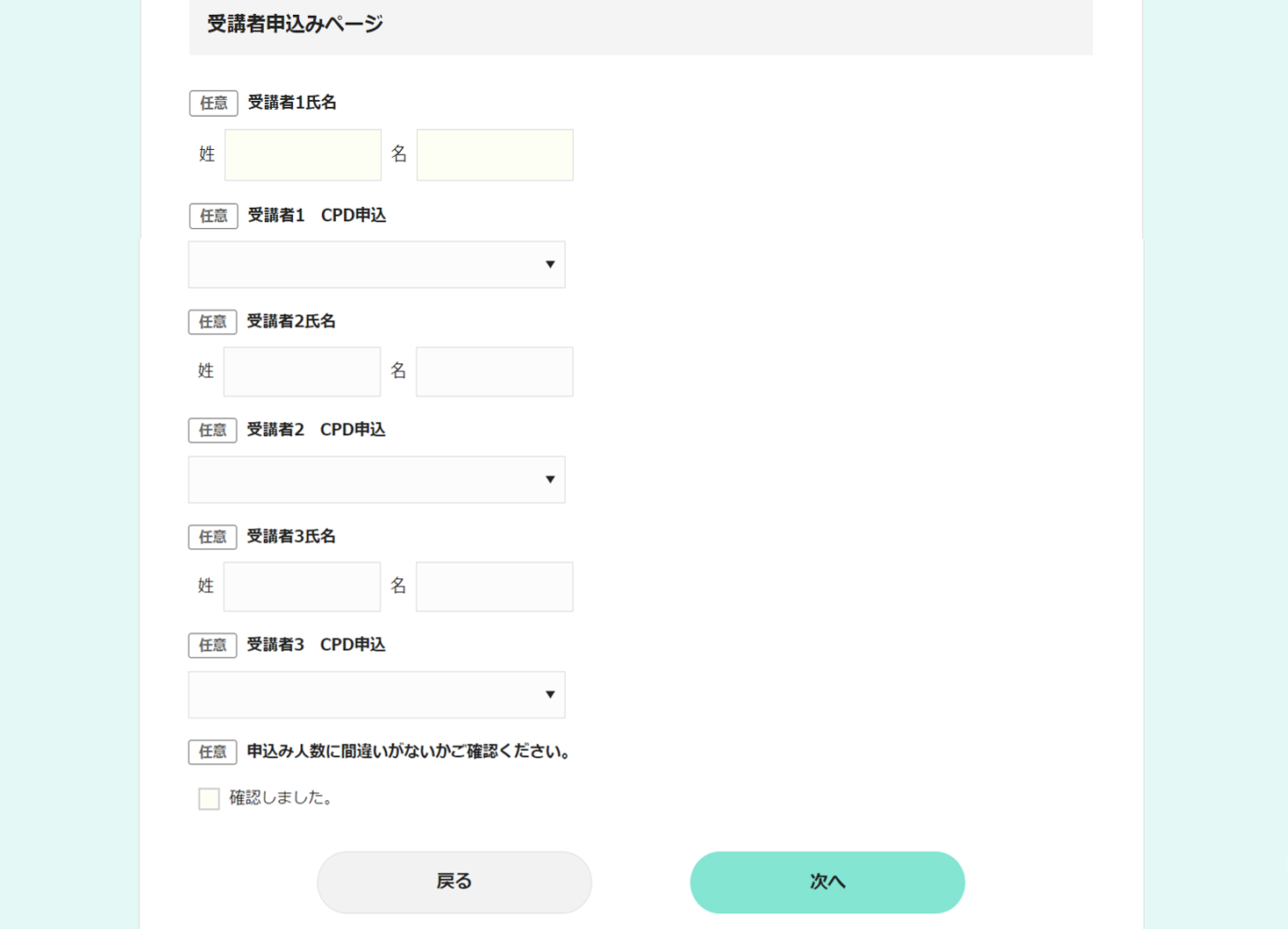Click the 任意 badge beside 受講者1氏名
Image resolution: width=1288 pixels, height=929 pixels.
coord(212,103)
